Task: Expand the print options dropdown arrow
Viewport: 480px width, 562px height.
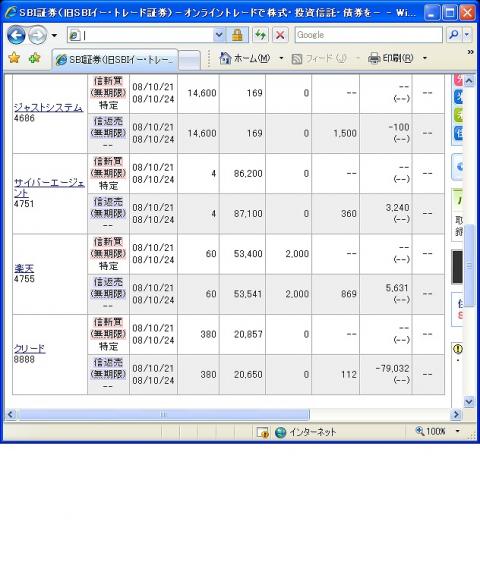Action: click(x=425, y=58)
